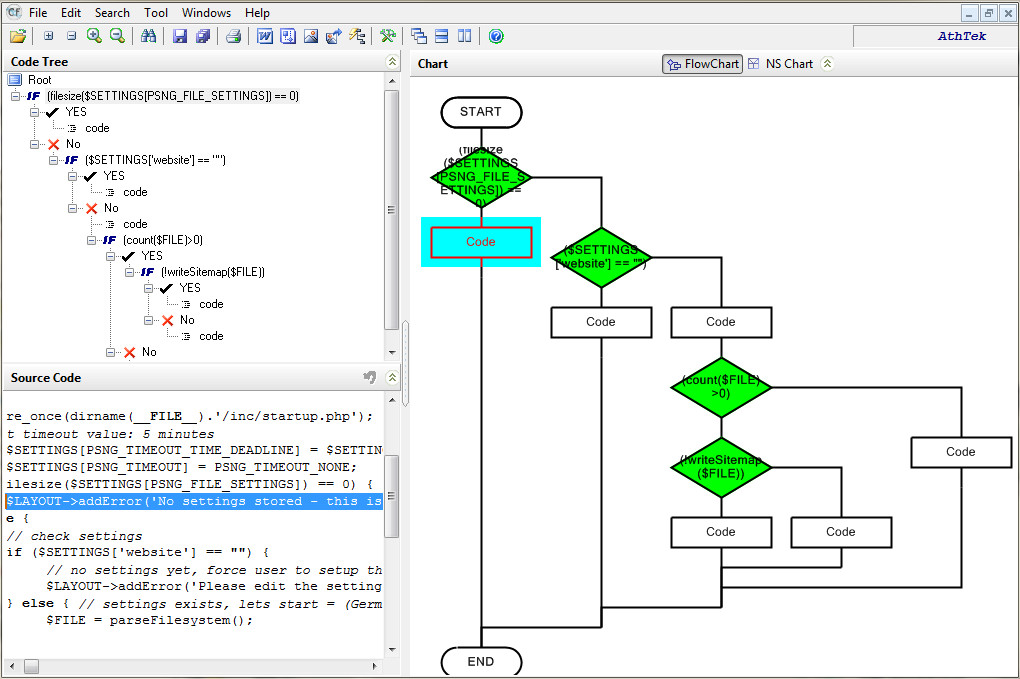Export the chart to Visio
The width and height of the screenshot is (1020, 679).
[288, 35]
